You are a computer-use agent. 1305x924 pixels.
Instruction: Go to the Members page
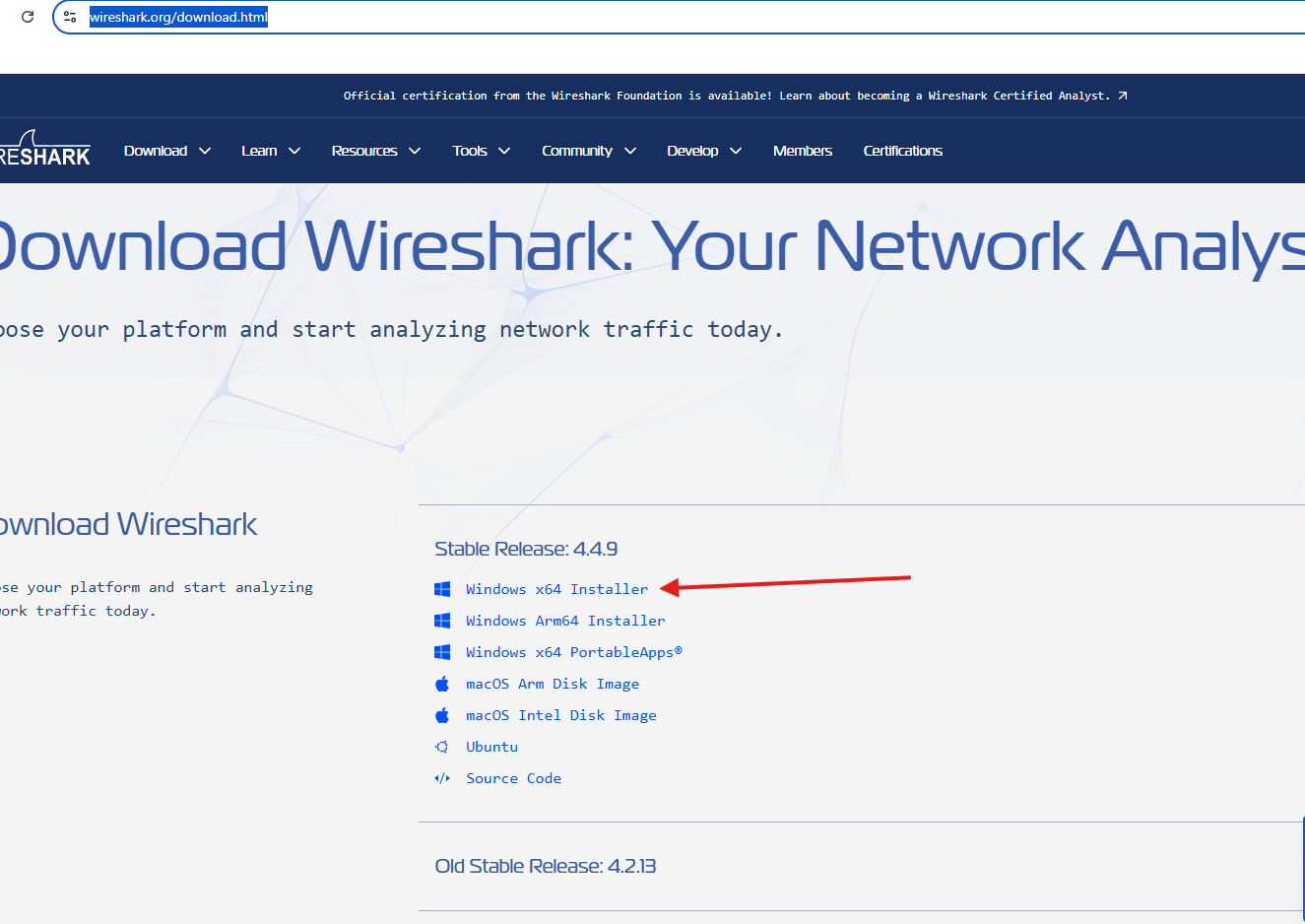point(802,151)
